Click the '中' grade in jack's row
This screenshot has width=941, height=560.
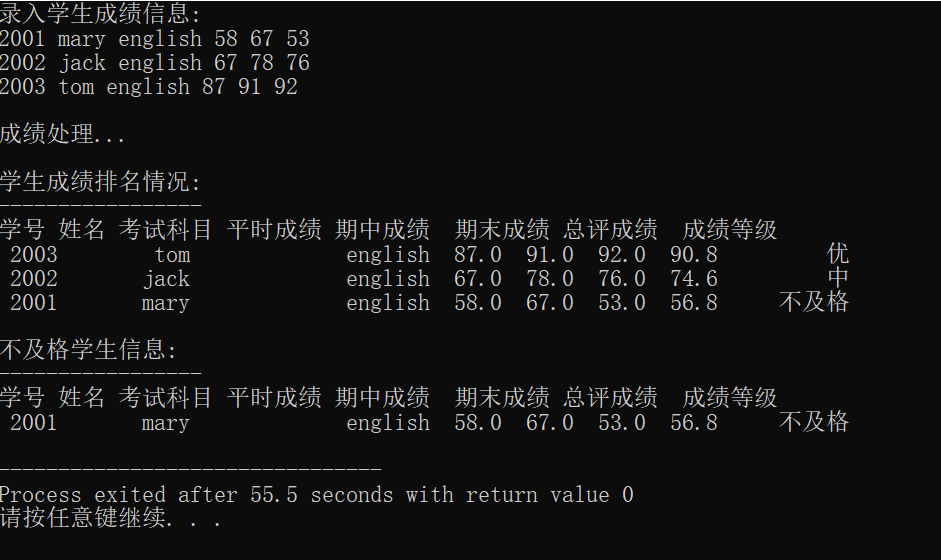(x=838, y=279)
